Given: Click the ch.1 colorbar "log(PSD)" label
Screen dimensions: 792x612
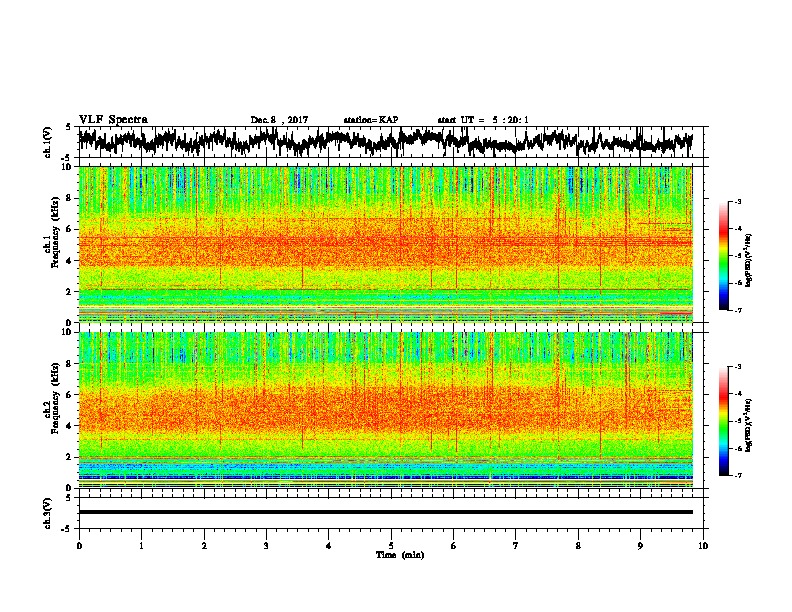Looking at the screenshot, I should click(750, 261).
